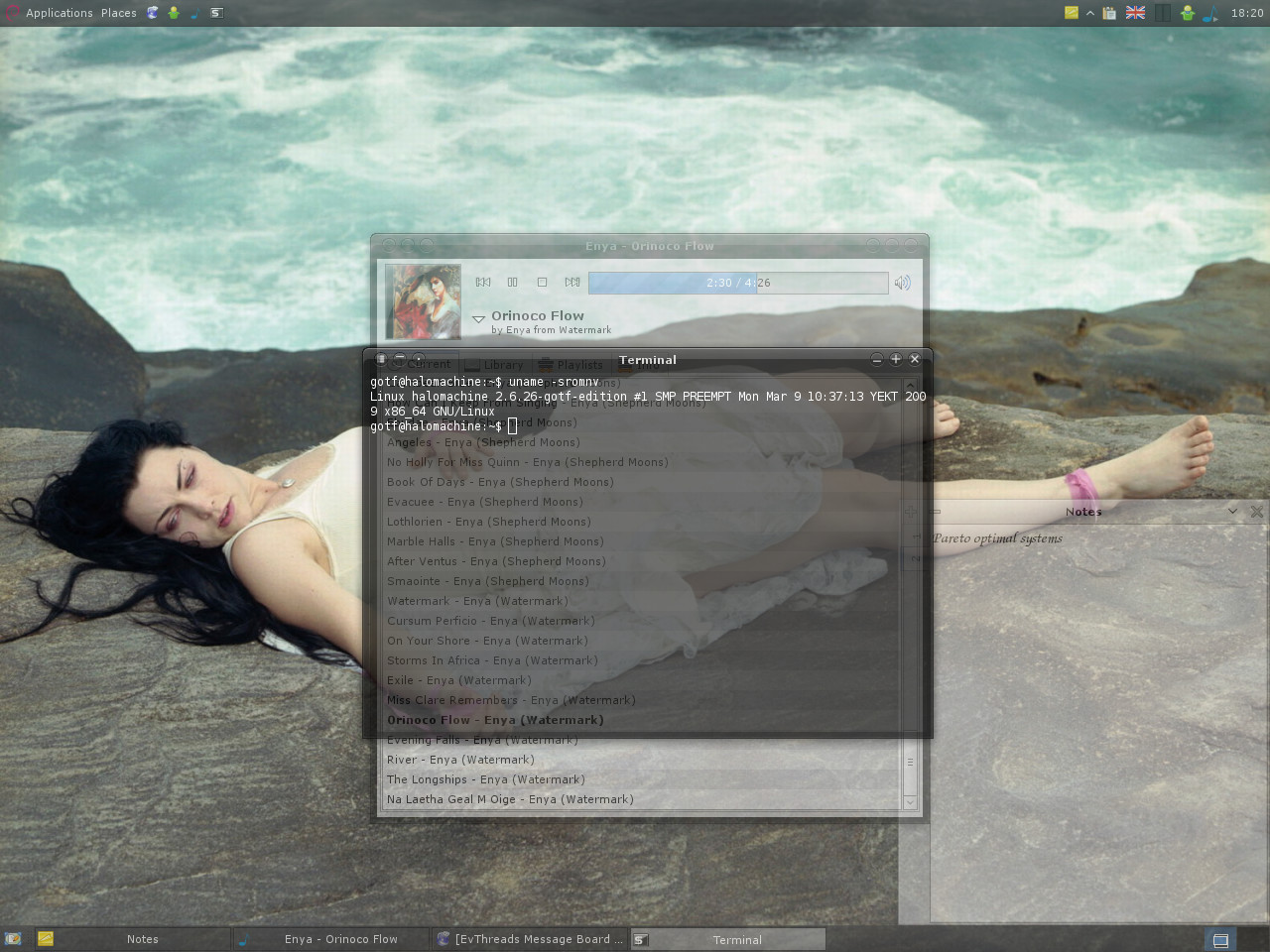Click the 18:20 clock
The image size is (1270, 952).
[1247, 13]
